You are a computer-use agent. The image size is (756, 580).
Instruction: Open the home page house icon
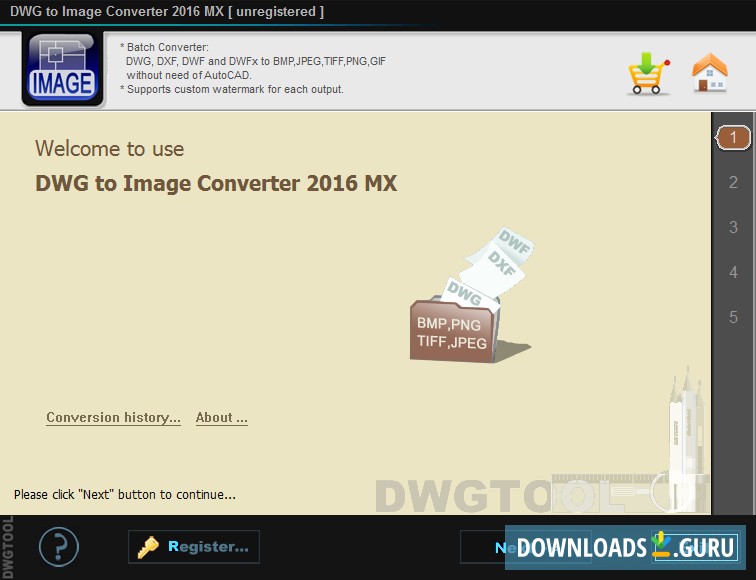click(710, 73)
